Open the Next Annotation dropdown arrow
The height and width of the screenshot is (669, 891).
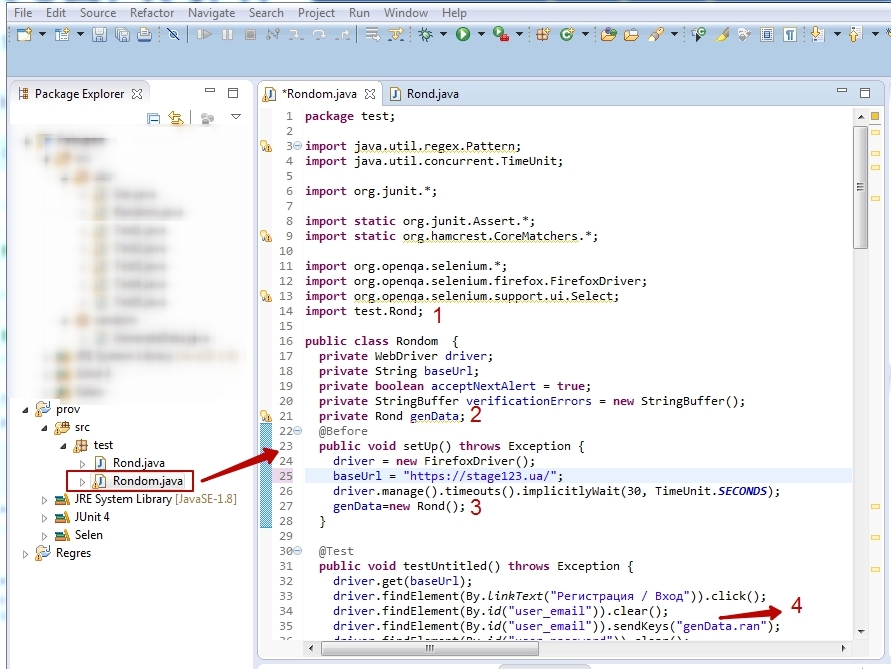coord(837,35)
